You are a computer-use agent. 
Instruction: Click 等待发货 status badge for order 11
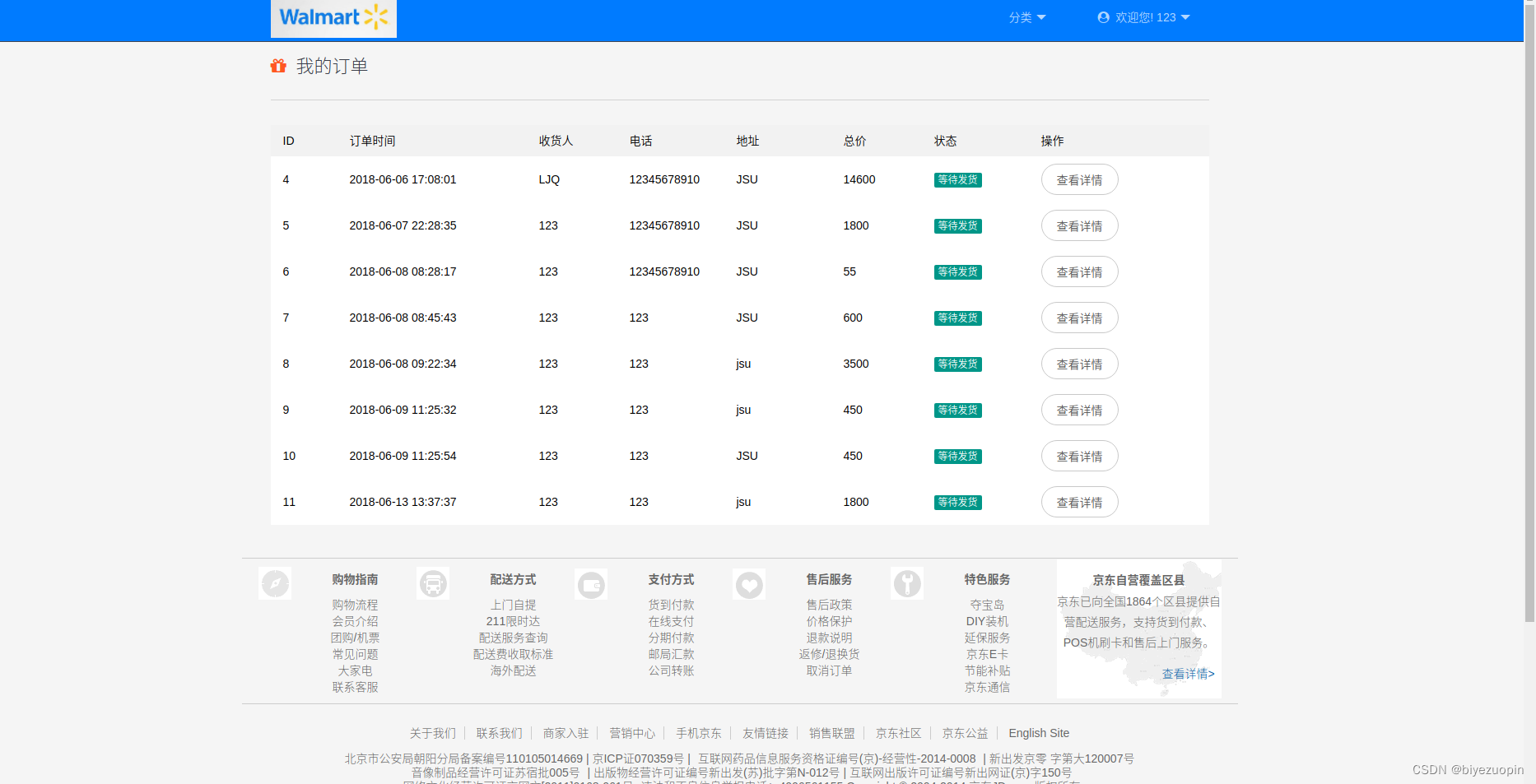957,503
